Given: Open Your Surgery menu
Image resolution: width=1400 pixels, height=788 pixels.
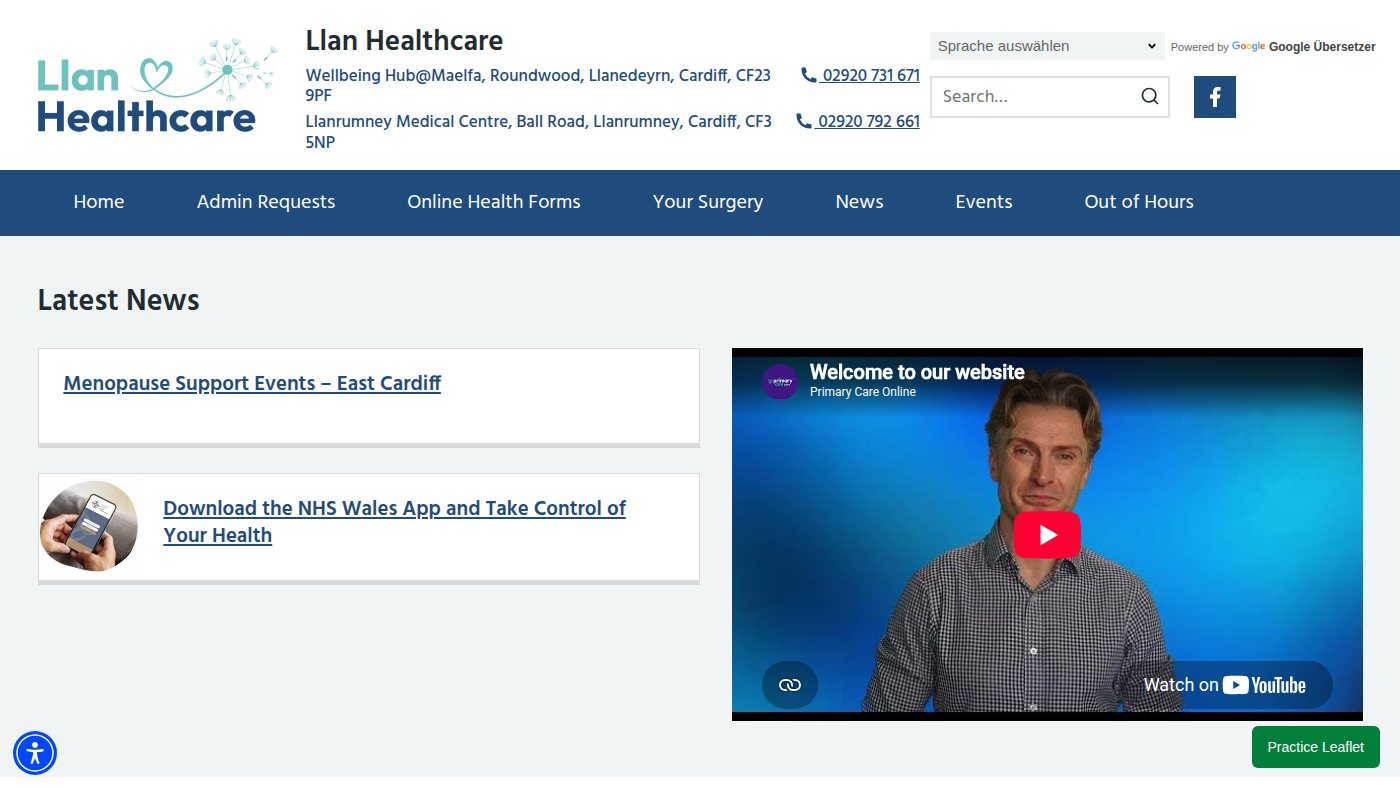Looking at the screenshot, I should (x=708, y=202).
